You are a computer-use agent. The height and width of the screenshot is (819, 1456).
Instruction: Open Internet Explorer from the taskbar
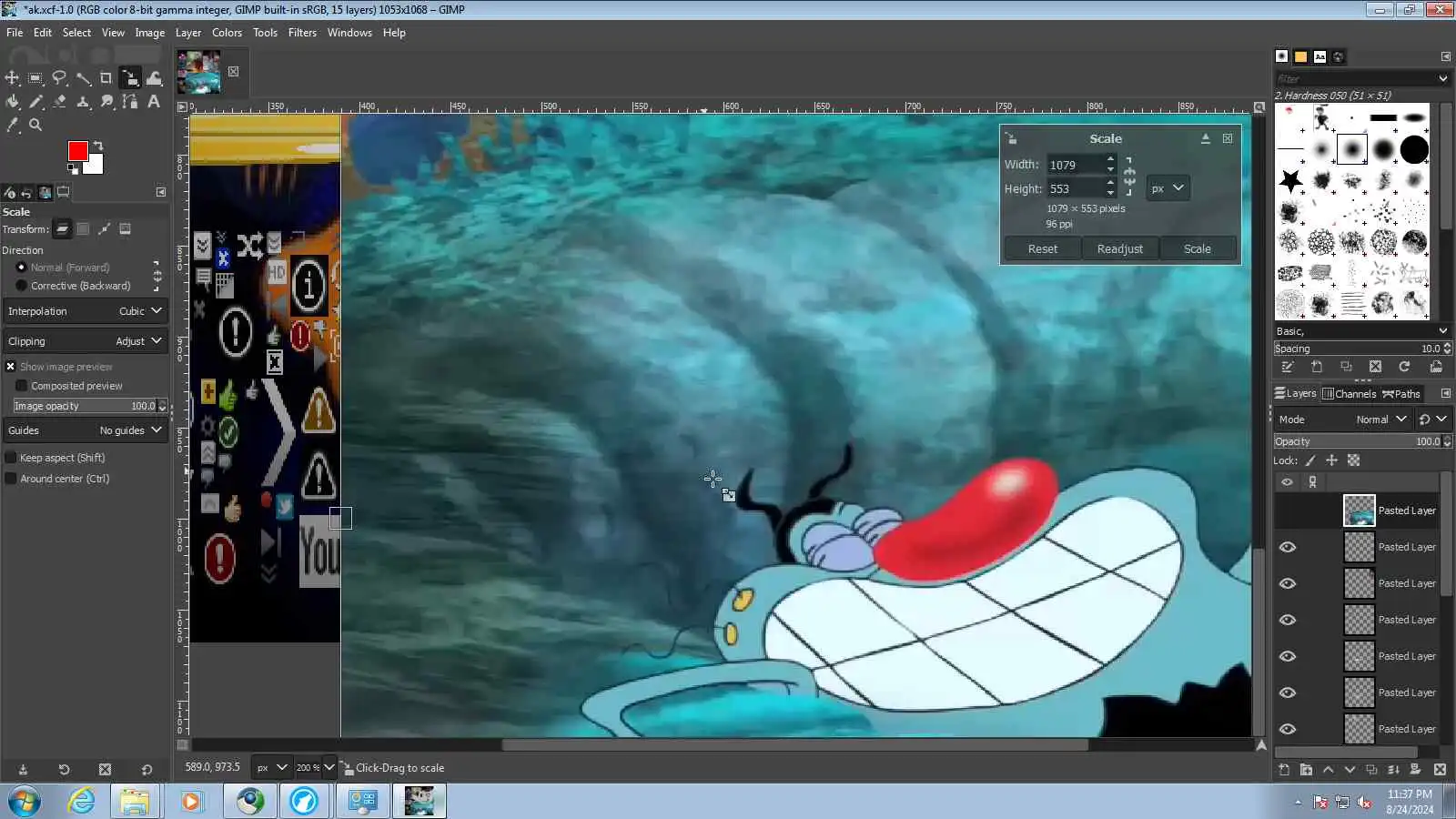[x=82, y=801]
